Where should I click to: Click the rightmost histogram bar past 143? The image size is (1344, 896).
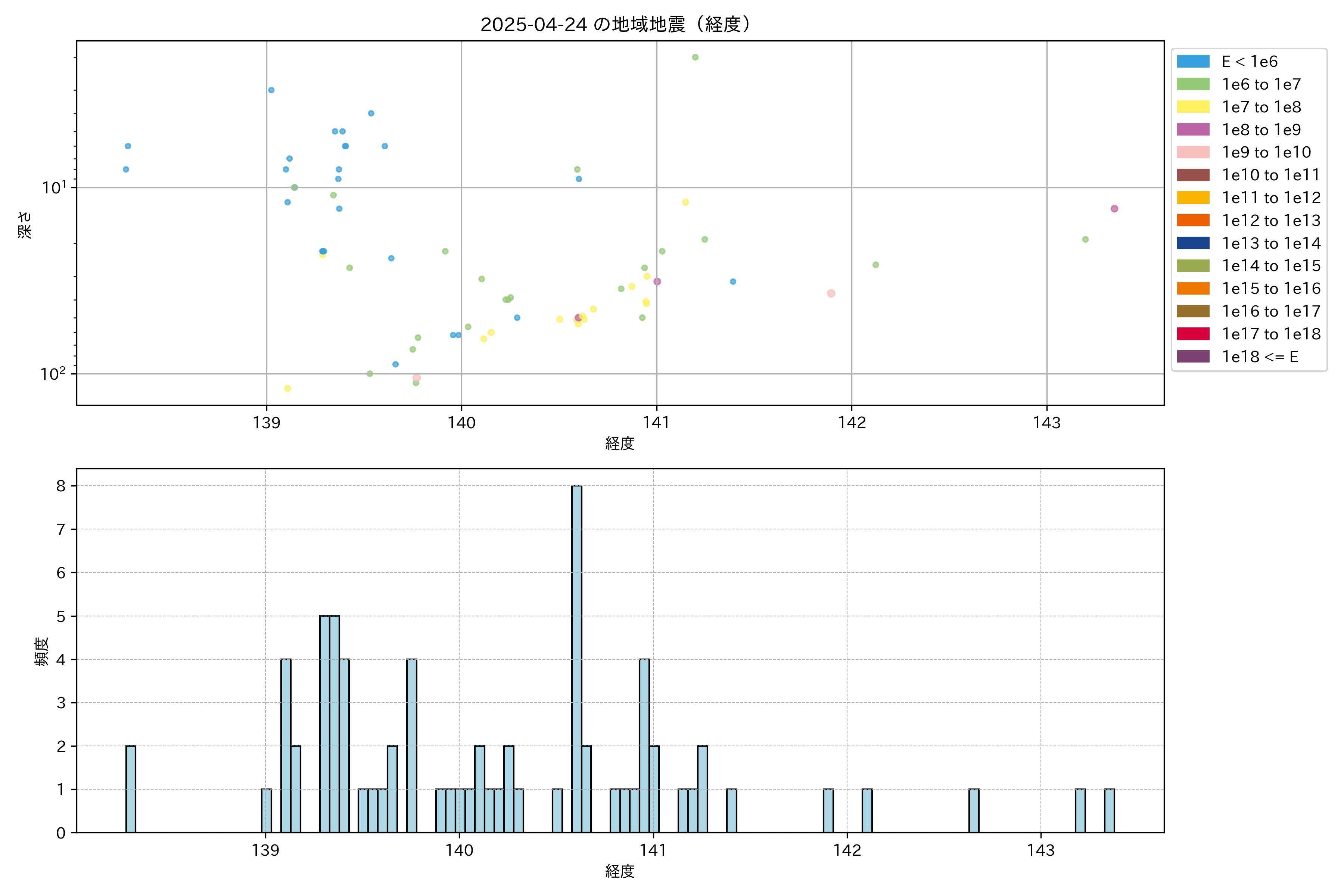tap(1109, 810)
